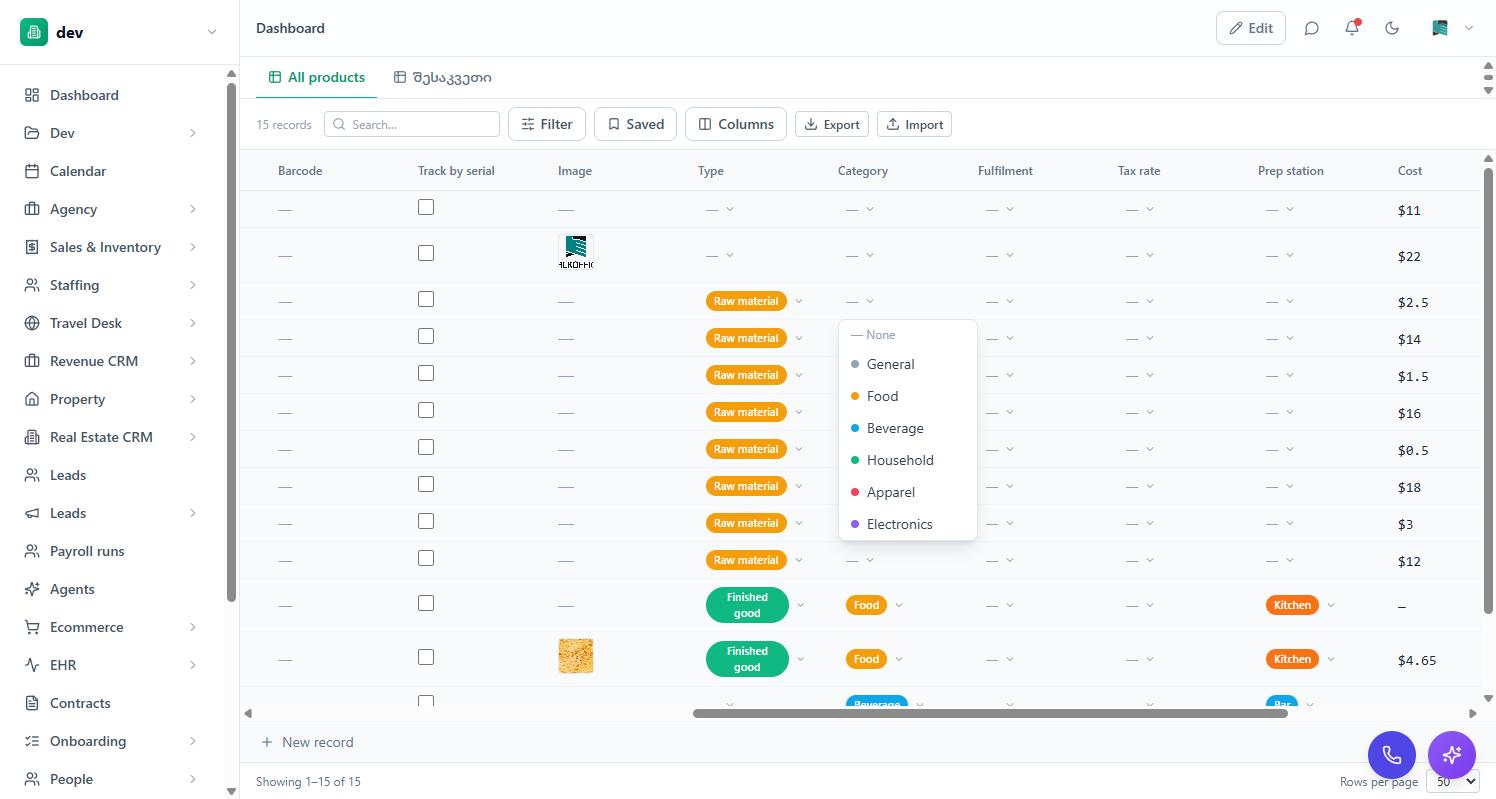Check Track by serial on $4.65 row
Viewport: 1496px width, 799px height.
pyautogui.click(x=426, y=657)
